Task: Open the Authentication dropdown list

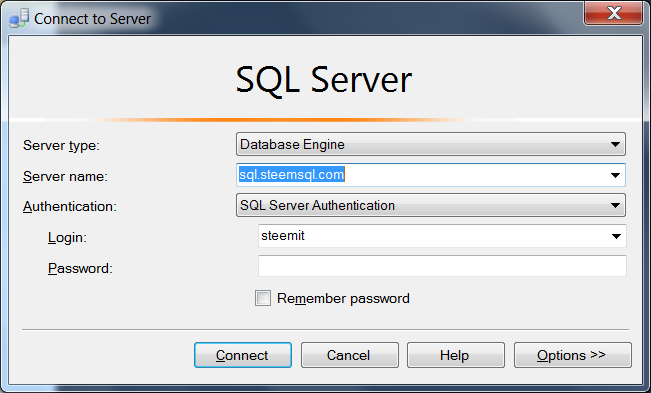Action: tap(431, 205)
